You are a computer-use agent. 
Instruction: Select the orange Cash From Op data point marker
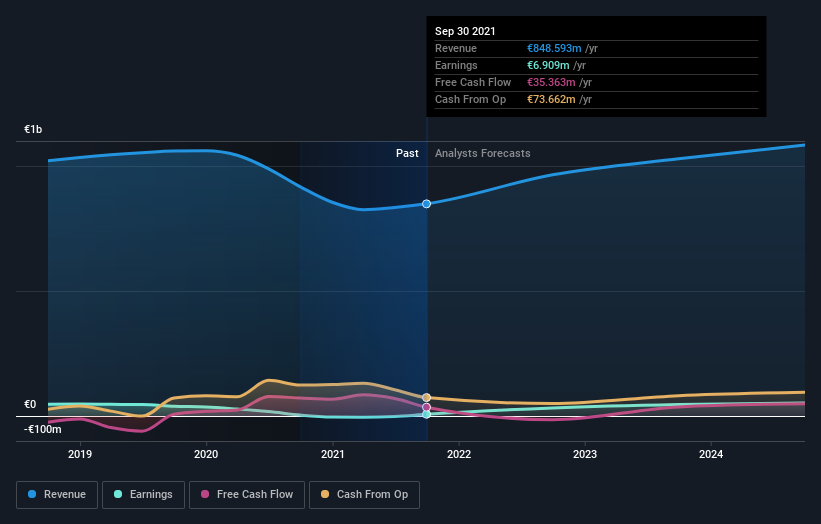[427, 398]
